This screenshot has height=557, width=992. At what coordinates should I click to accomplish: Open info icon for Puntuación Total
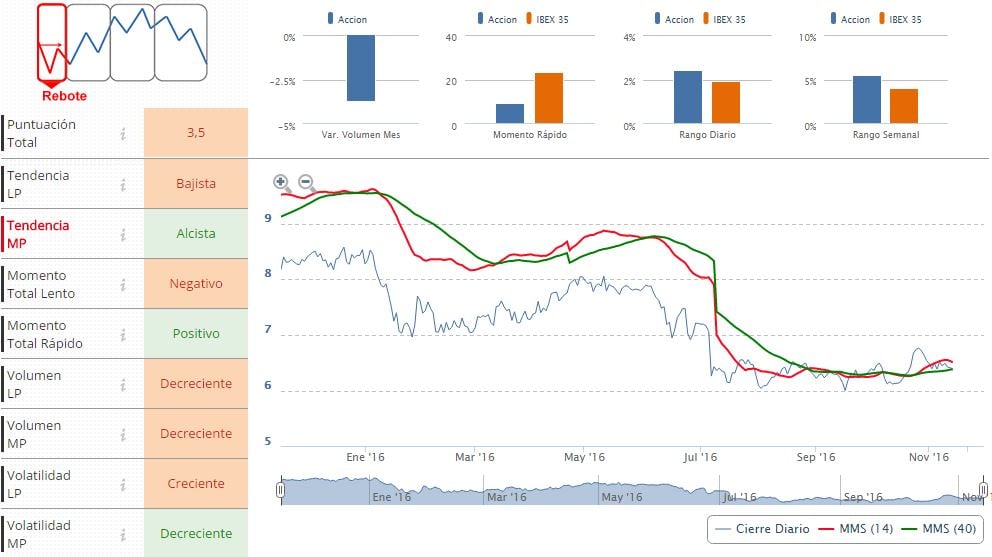tap(122, 134)
